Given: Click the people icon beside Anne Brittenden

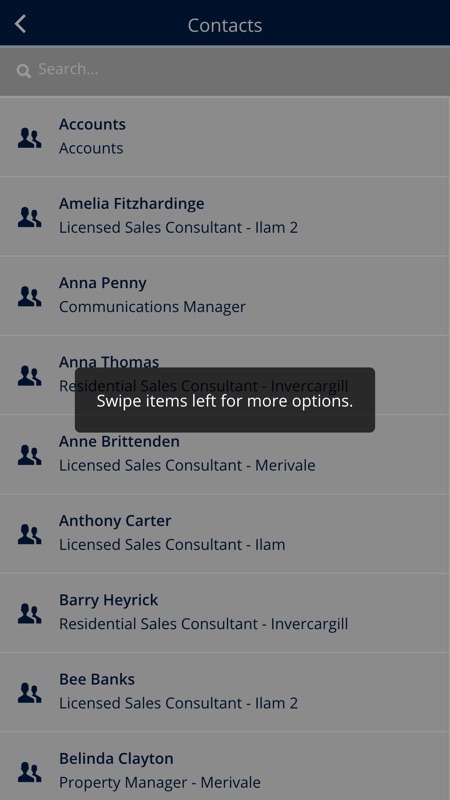Looking at the screenshot, I should pyautogui.click(x=30, y=455).
